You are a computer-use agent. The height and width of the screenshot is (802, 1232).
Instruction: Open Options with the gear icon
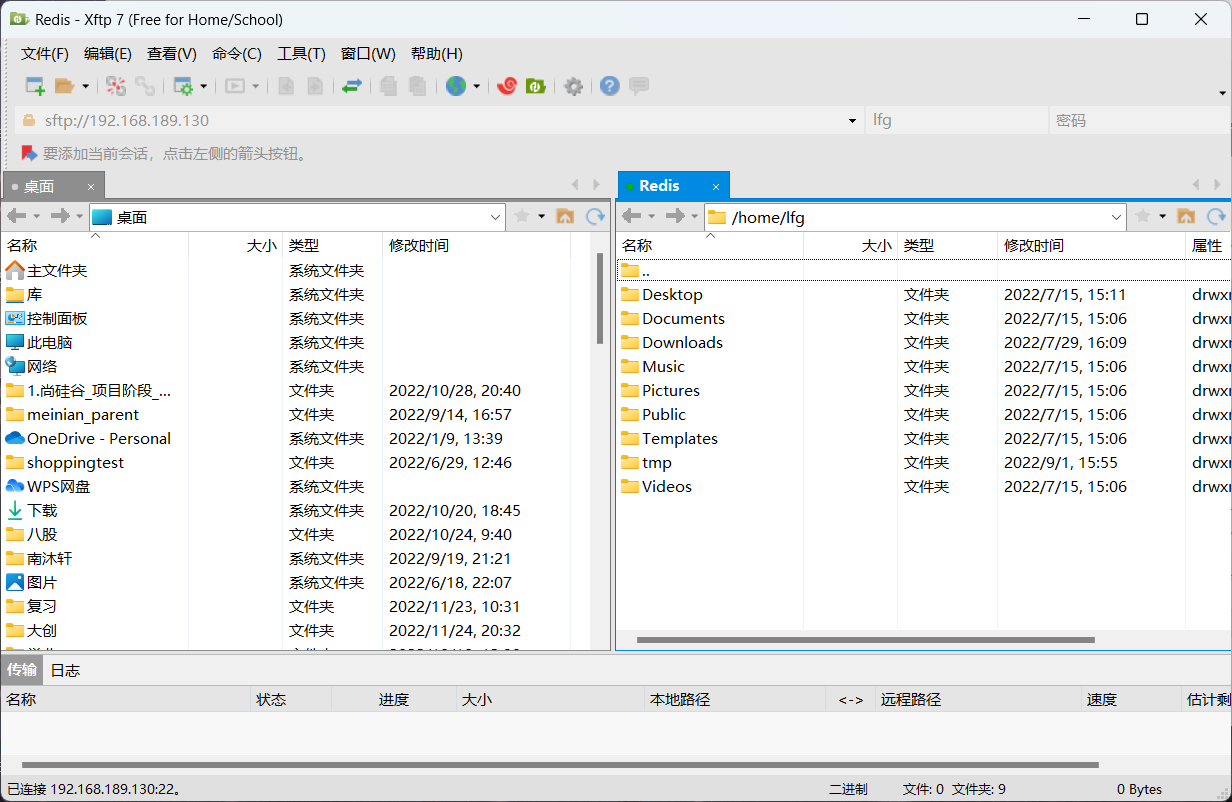click(x=573, y=86)
